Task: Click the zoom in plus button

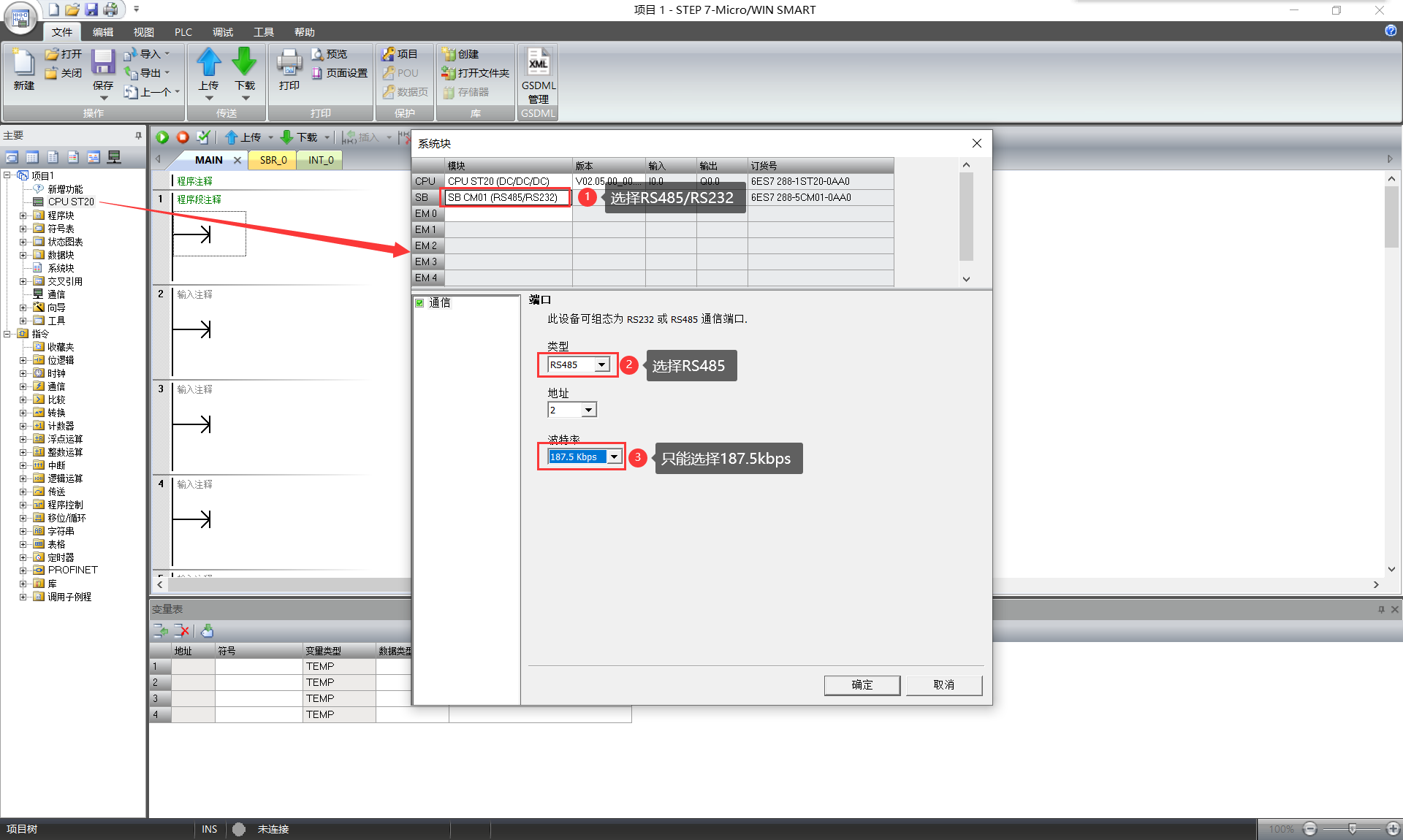Action: [x=1394, y=829]
